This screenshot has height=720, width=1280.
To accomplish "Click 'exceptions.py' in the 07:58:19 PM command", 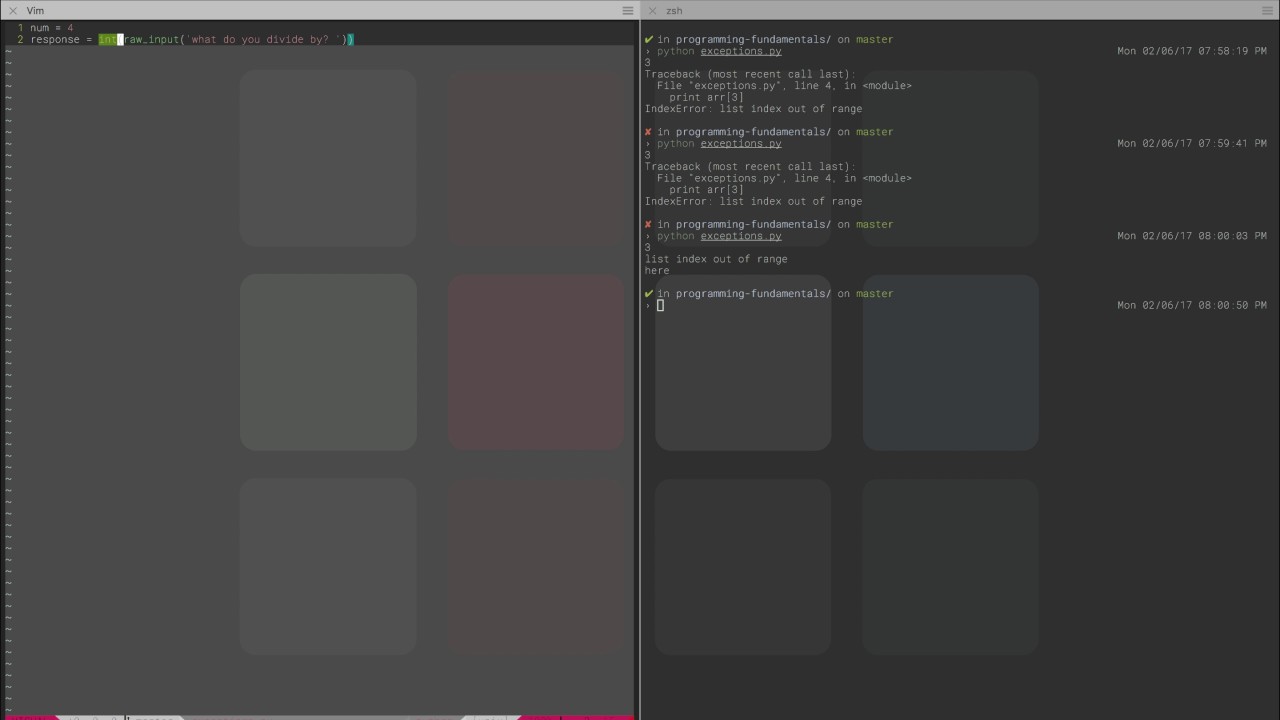I will click(x=741, y=51).
